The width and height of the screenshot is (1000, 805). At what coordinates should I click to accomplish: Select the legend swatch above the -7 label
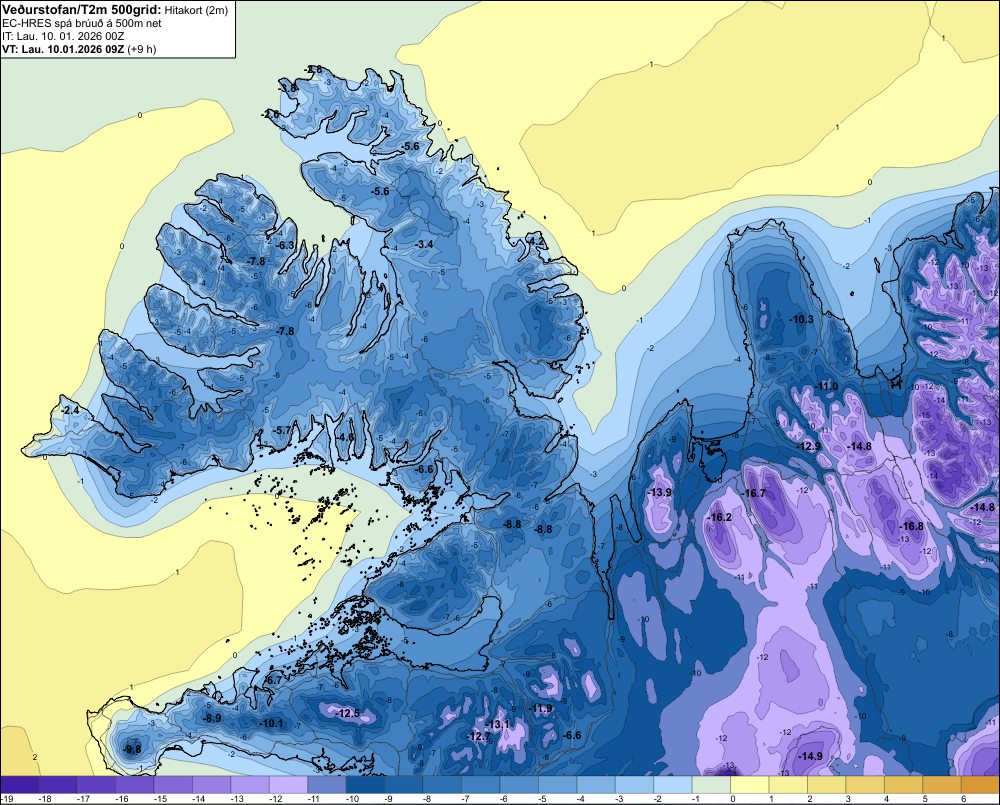[x=481, y=785]
